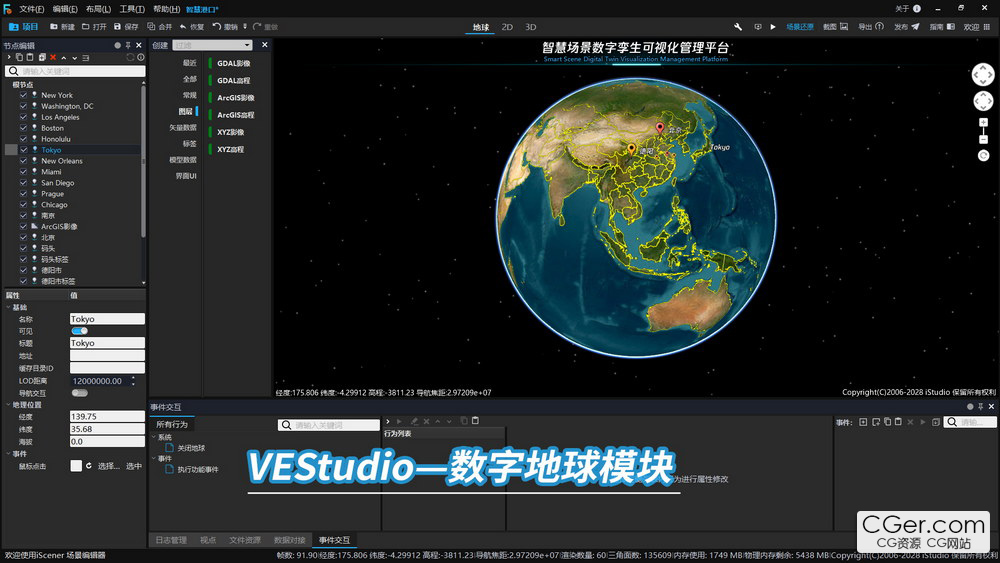Click the 经度 longitude input field
This screenshot has height=563, width=1000.
tap(107, 416)
